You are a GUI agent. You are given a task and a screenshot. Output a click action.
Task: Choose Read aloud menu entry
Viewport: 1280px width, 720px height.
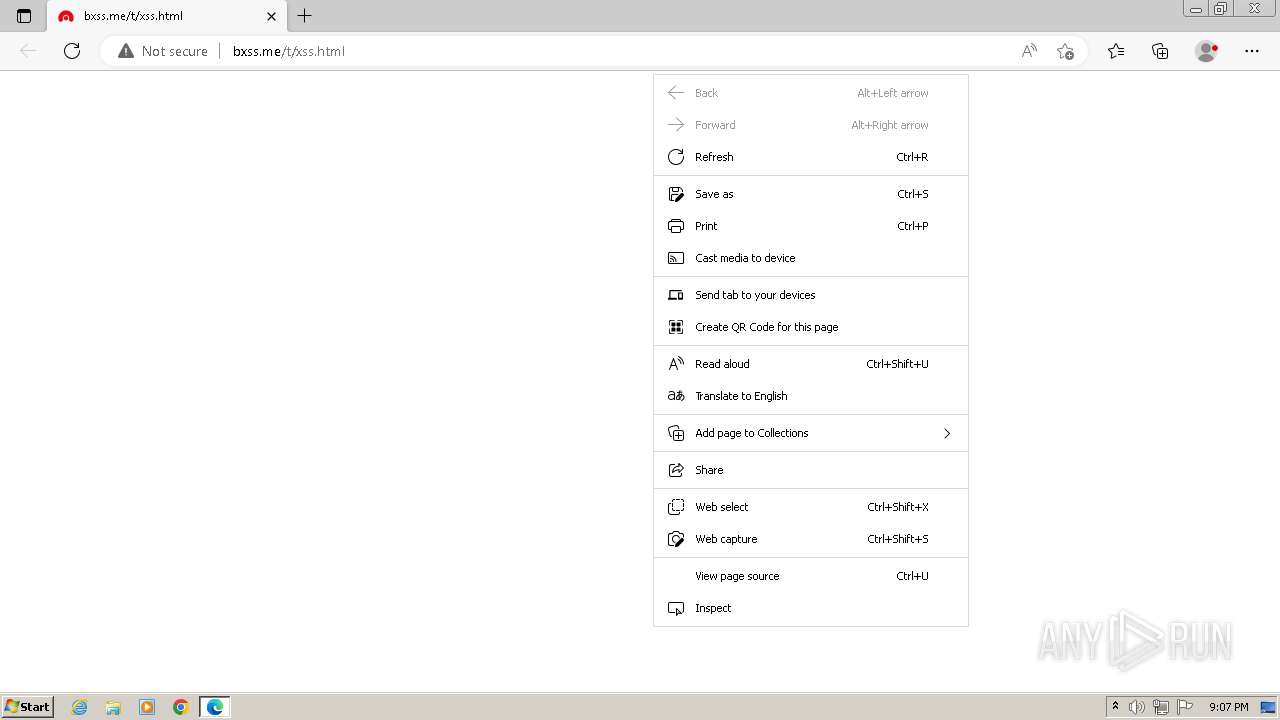click(811, 364)
